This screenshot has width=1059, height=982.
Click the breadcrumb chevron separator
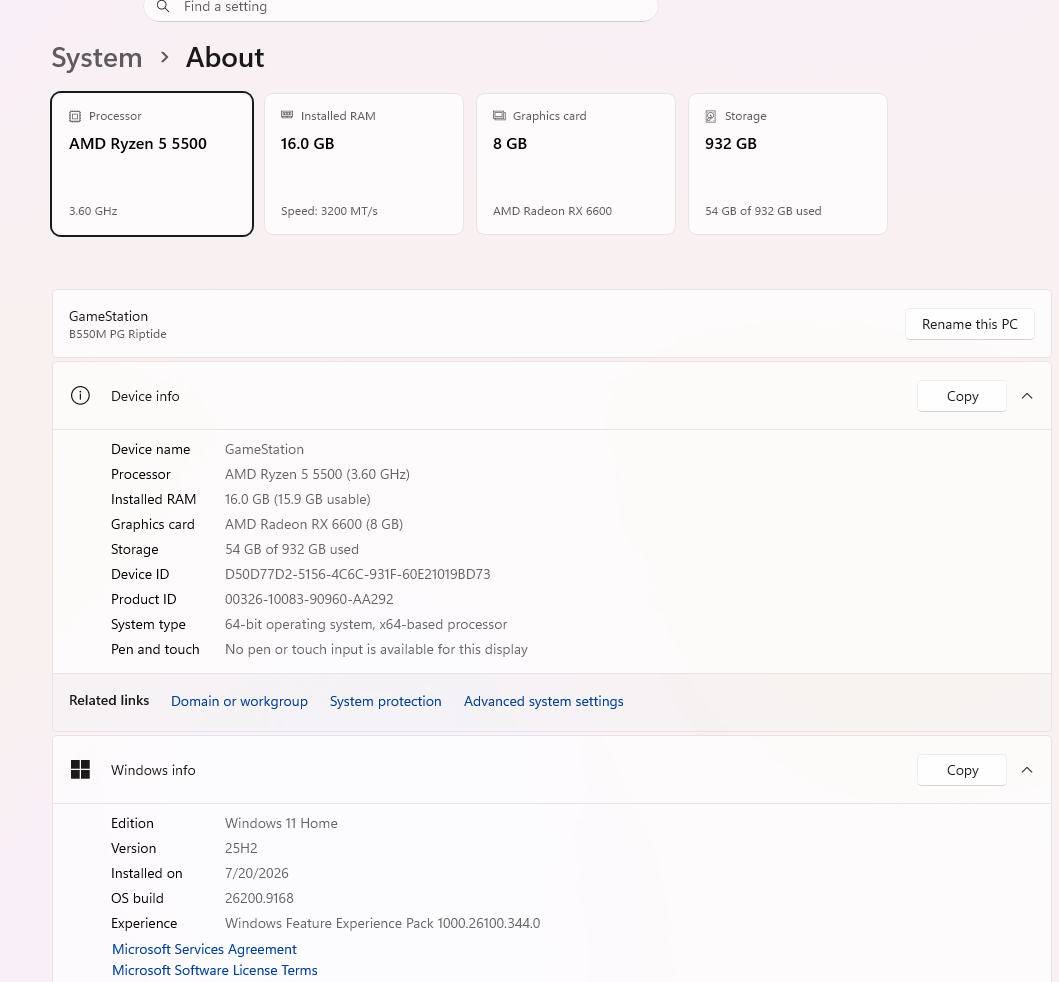(x=164, y=57)
